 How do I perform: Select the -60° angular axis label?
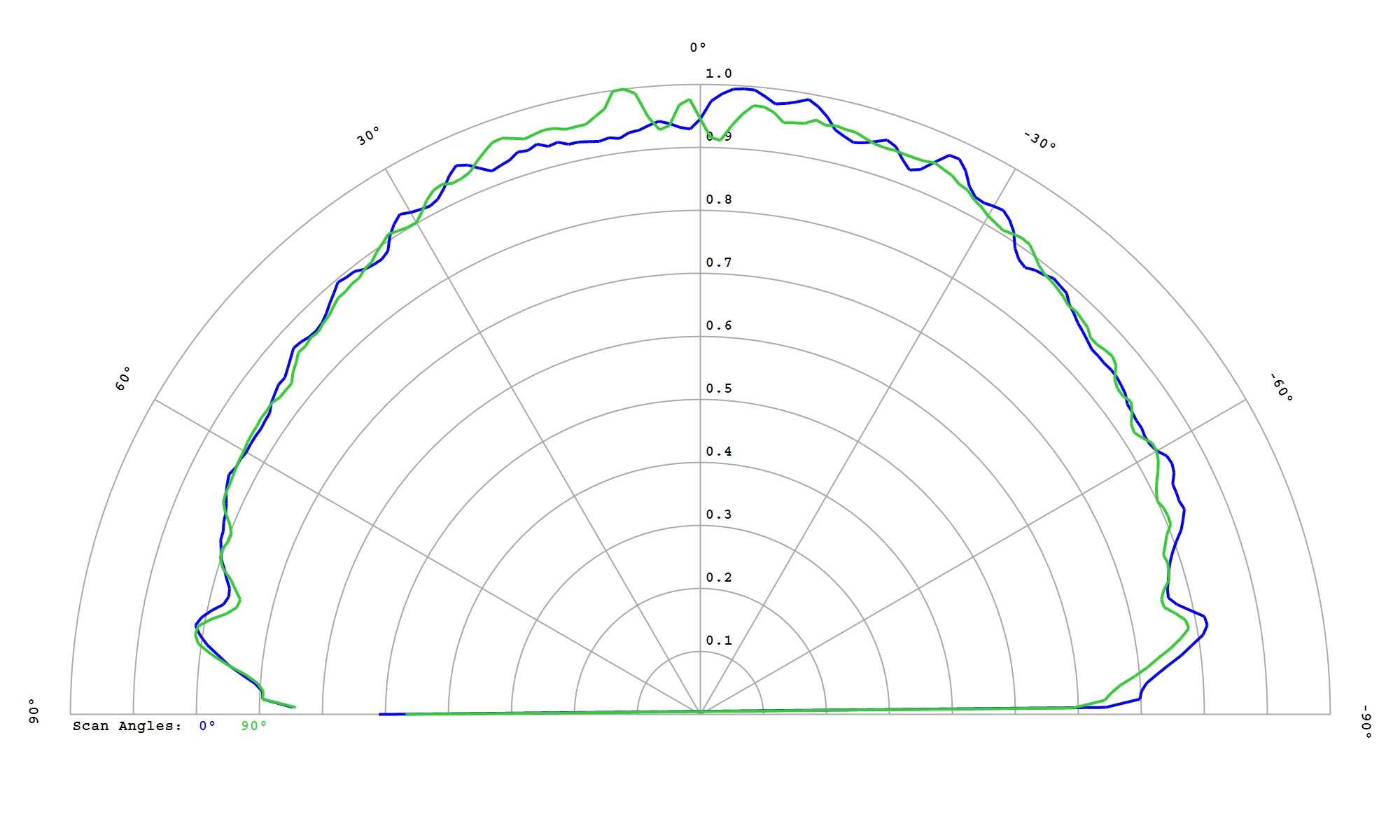1281,387
